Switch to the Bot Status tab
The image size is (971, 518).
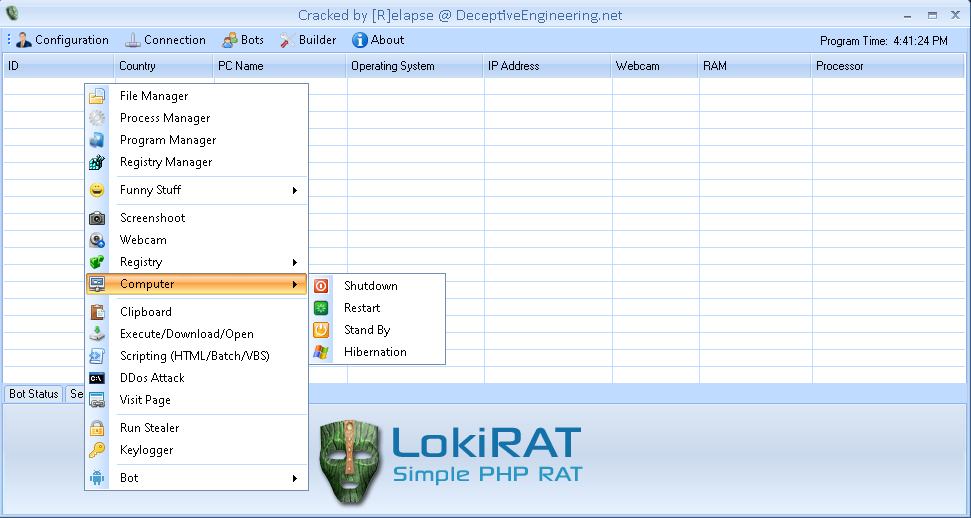pyautogui.click(x=33, y=394)
